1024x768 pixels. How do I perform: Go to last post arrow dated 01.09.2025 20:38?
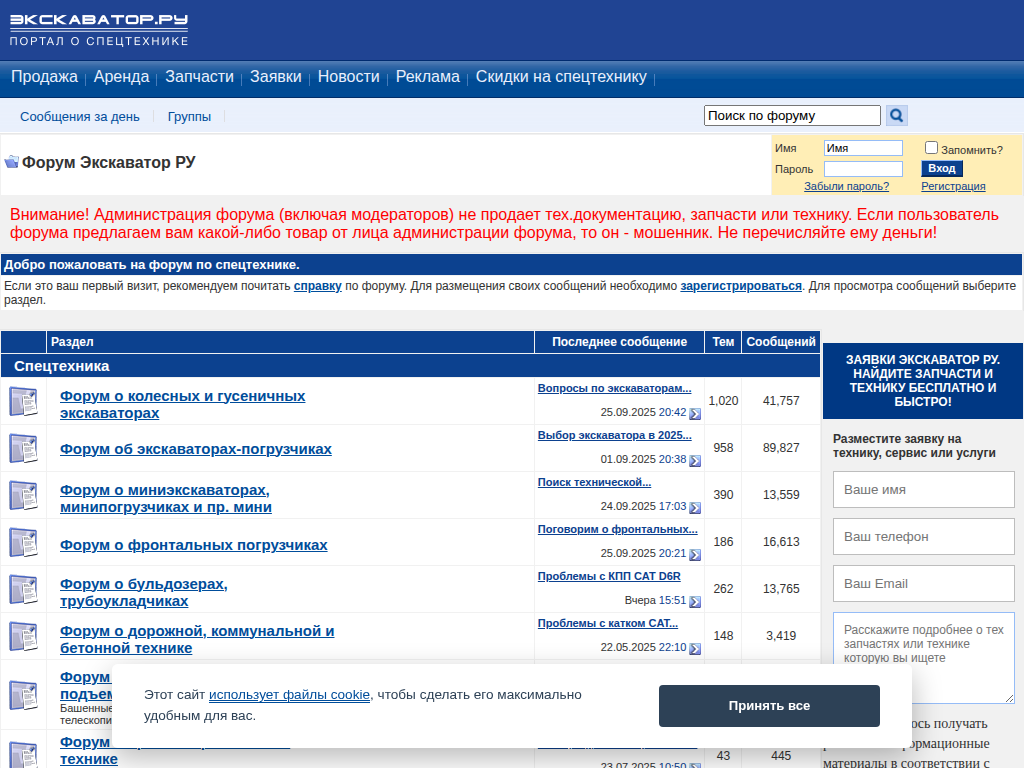pos(695,460)
